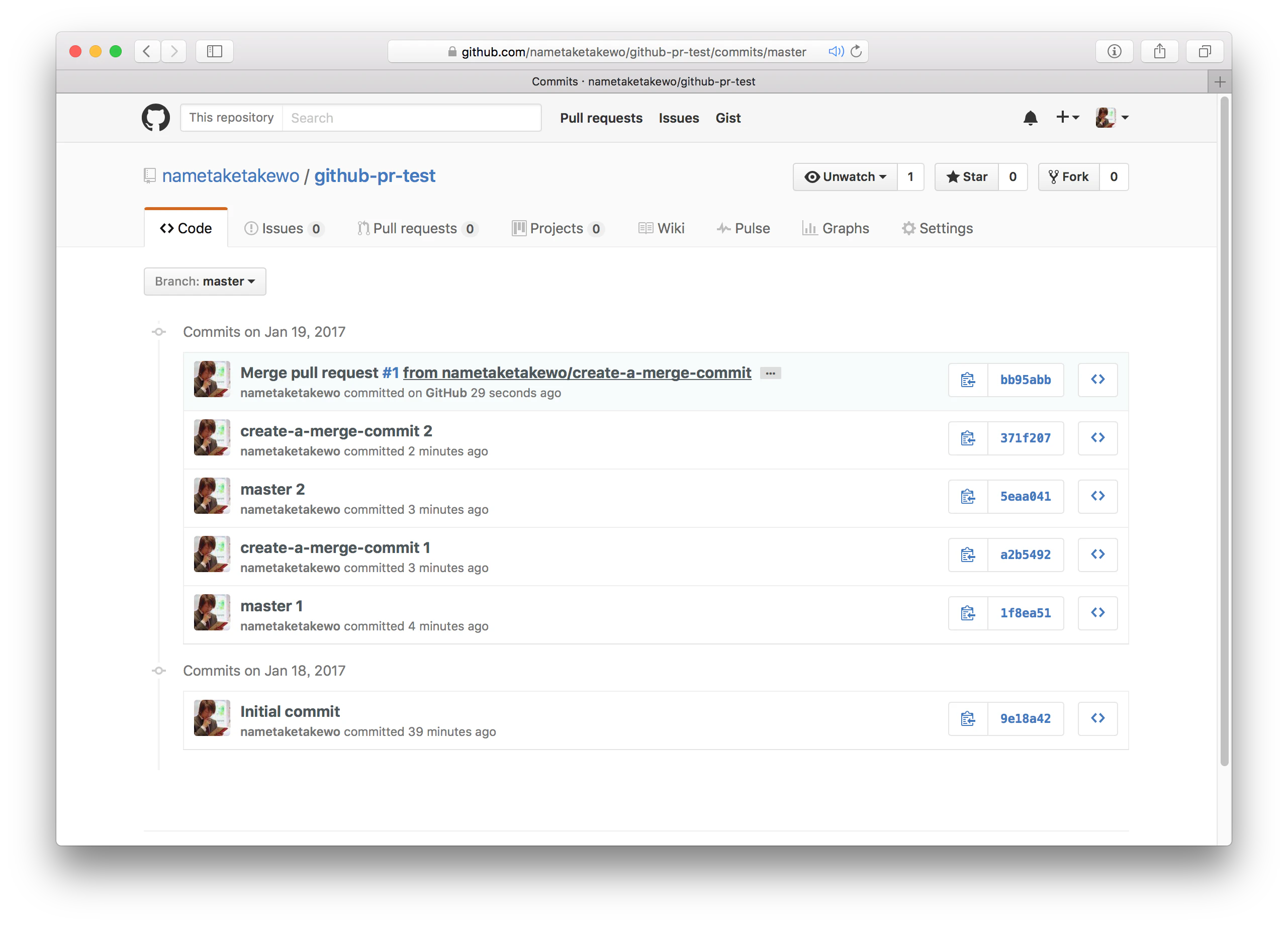Screen dimensions: 1288x926
Task: Open the Branch: master dropdown
Action: point(205,282)
